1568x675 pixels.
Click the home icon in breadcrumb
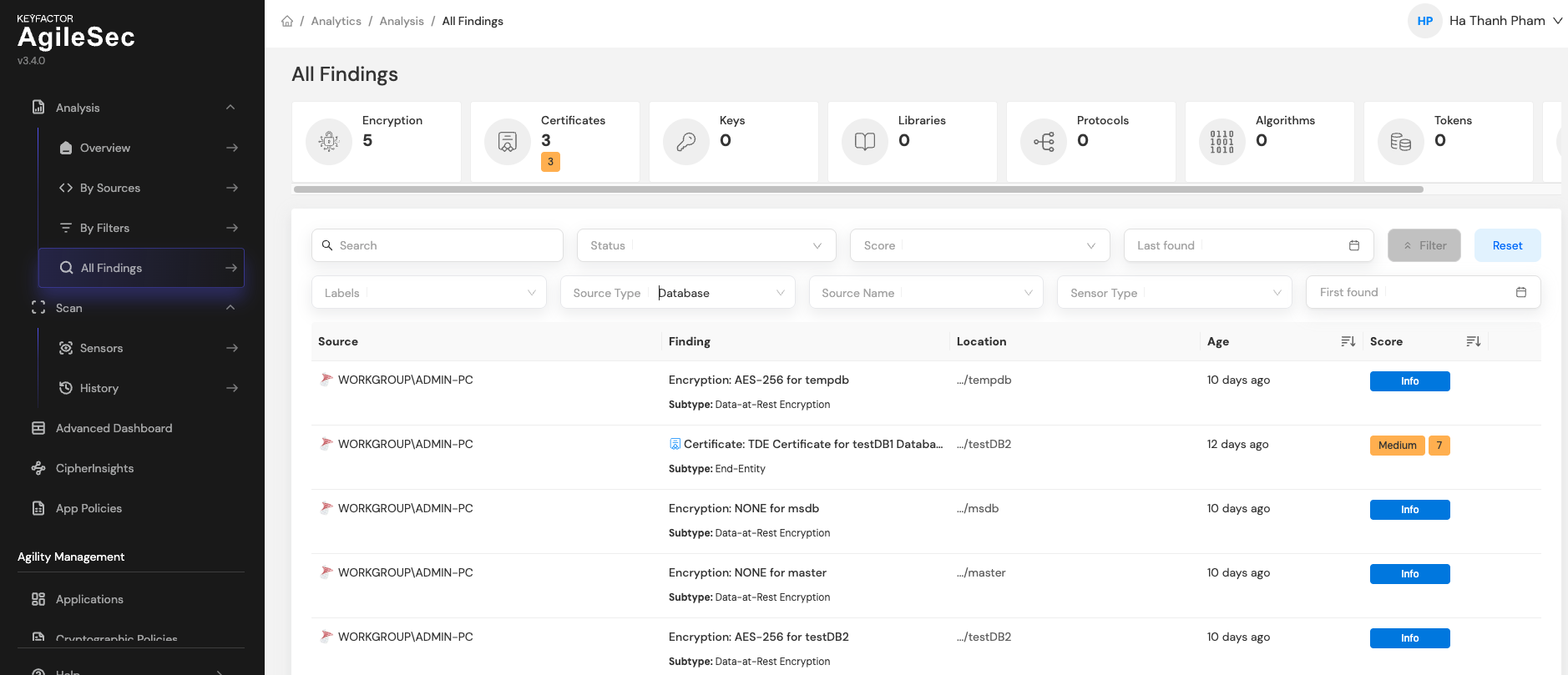(x=287, y=21)
